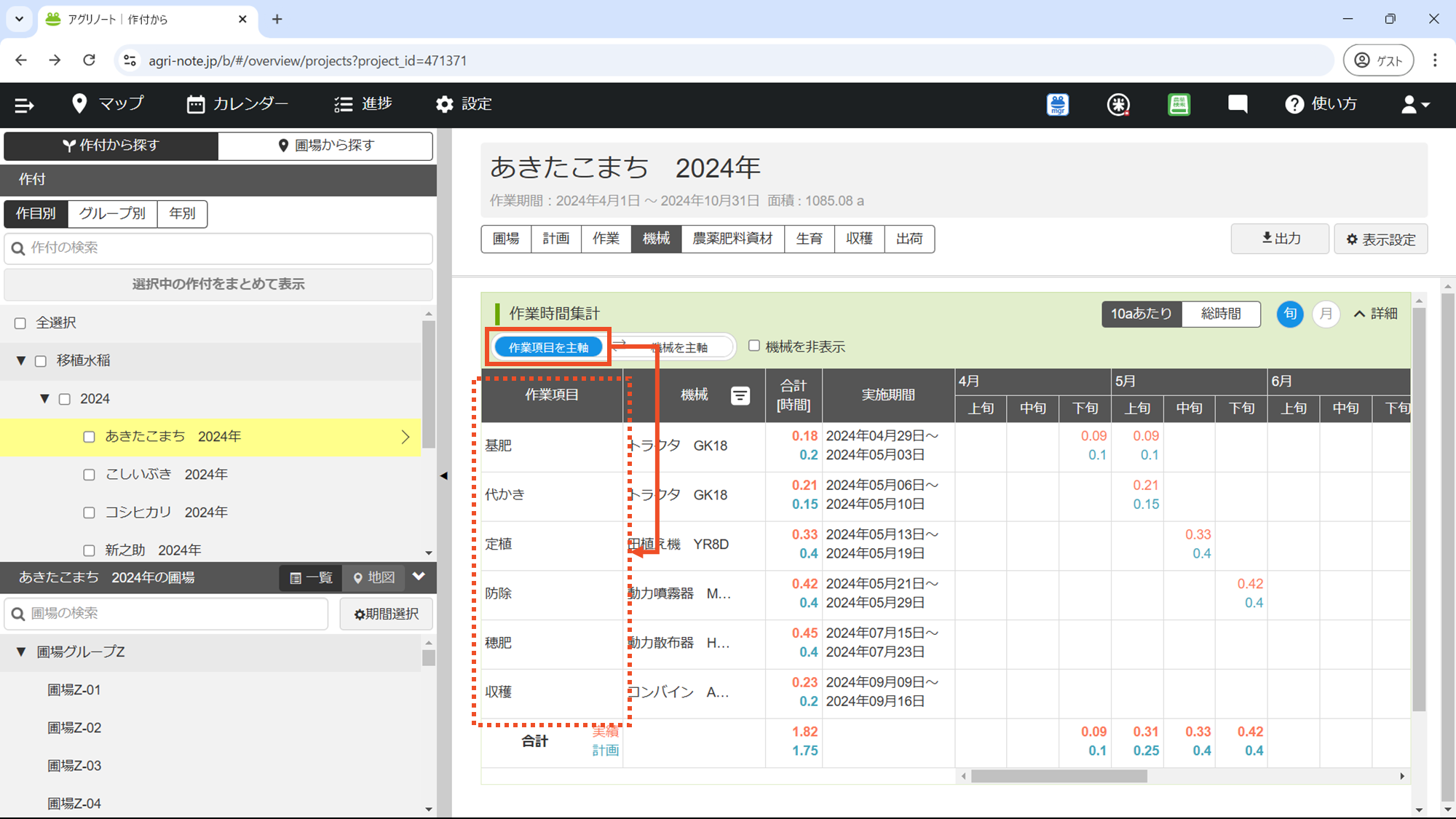Reload the browser page

pyautogui.click(x=89, y=60)
